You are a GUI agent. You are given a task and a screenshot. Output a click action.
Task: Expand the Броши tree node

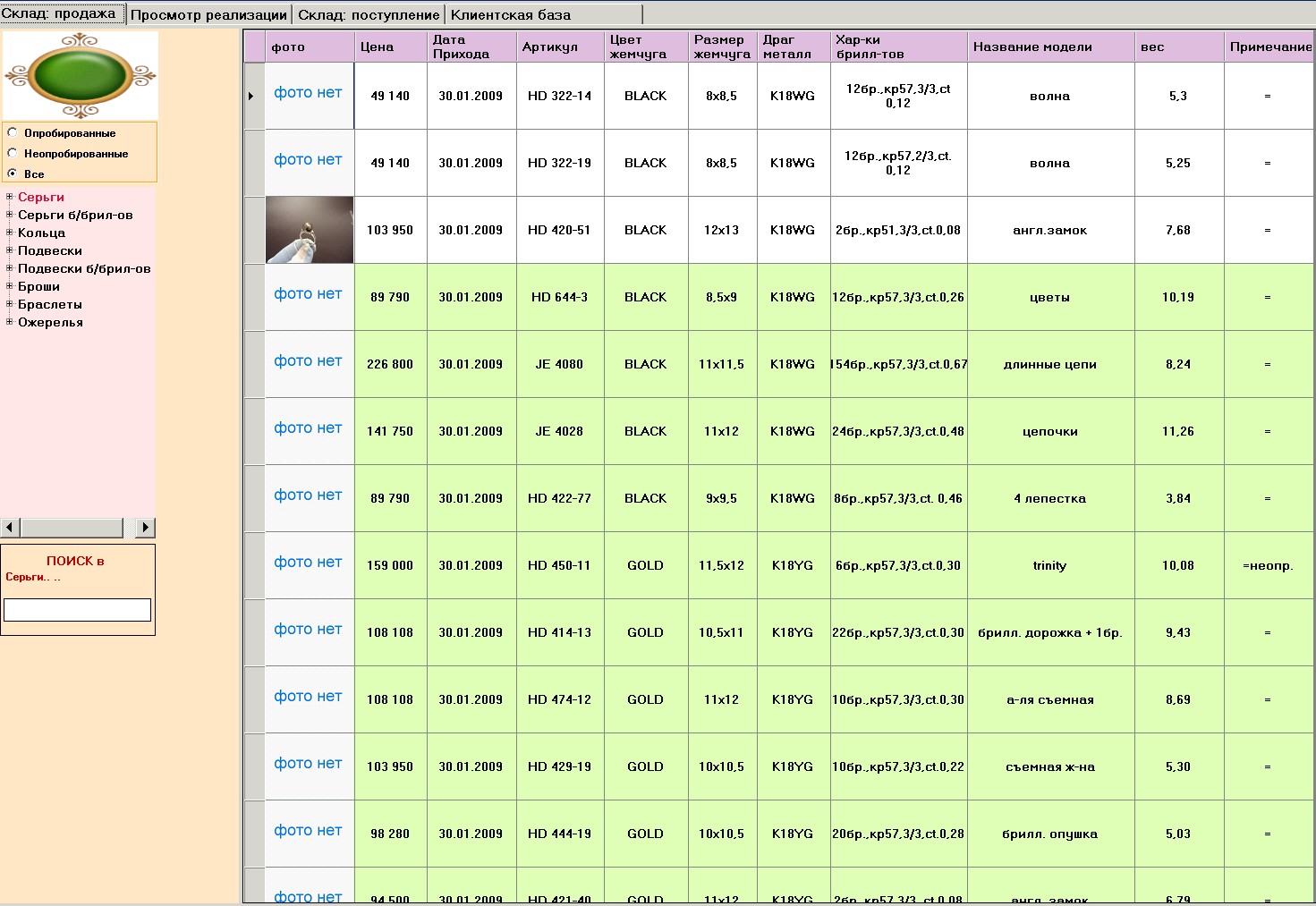tap(10, 286)
